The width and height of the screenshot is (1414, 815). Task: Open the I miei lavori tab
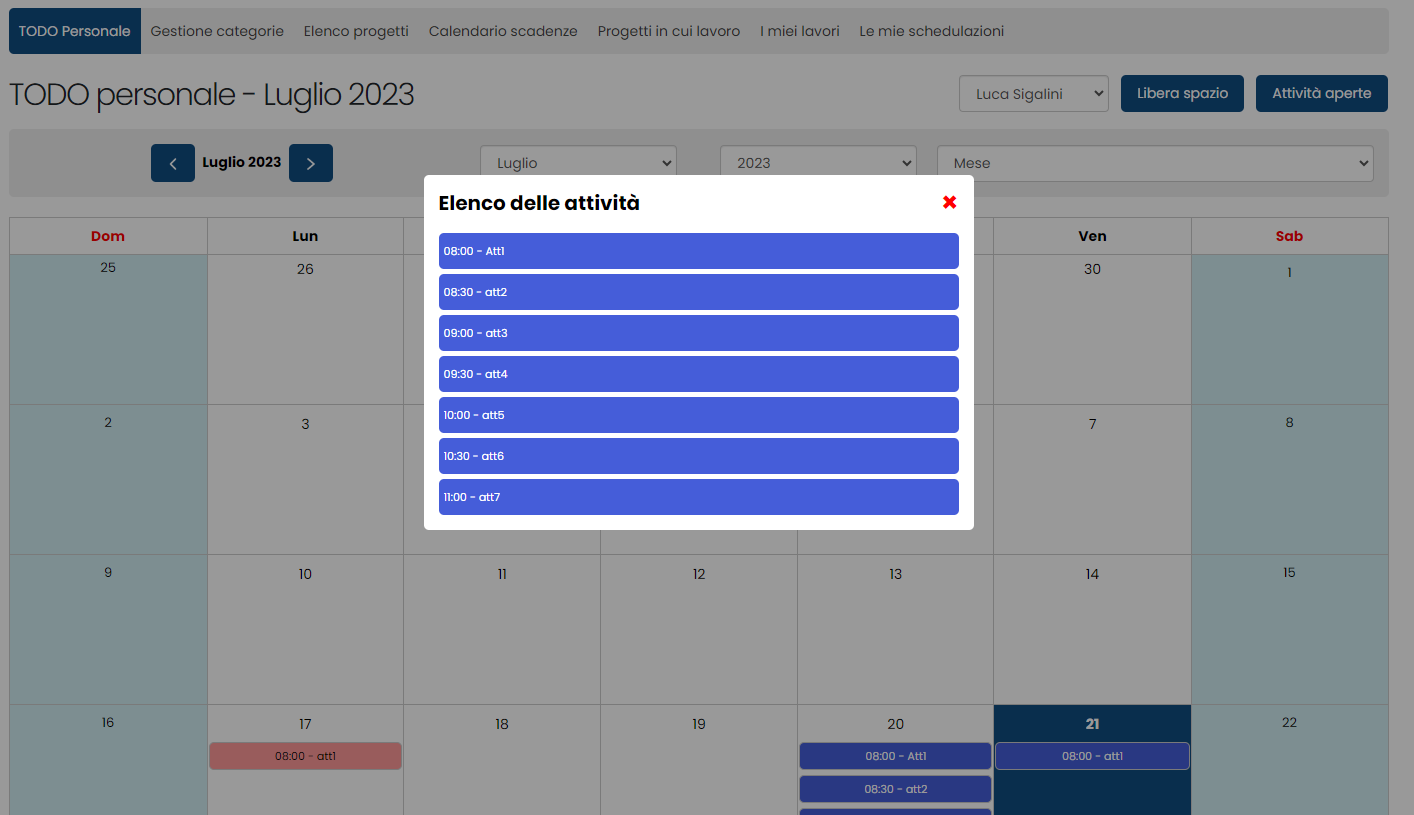point(799,31)
